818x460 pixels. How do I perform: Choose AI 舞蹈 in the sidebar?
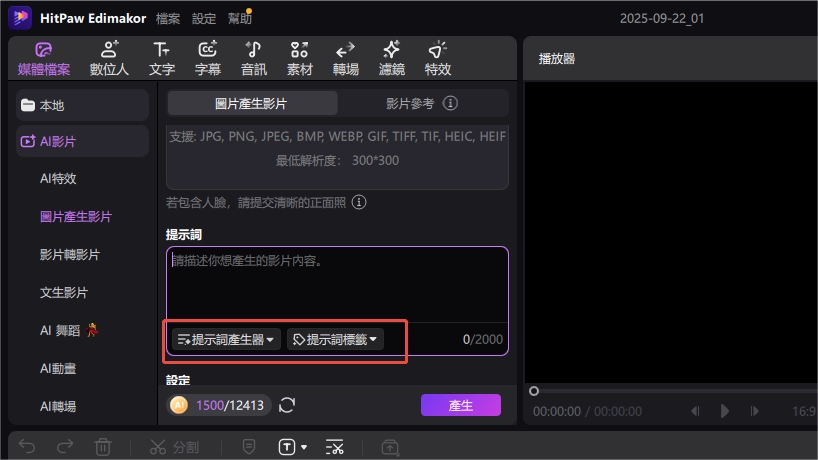(x=69, y=331)
